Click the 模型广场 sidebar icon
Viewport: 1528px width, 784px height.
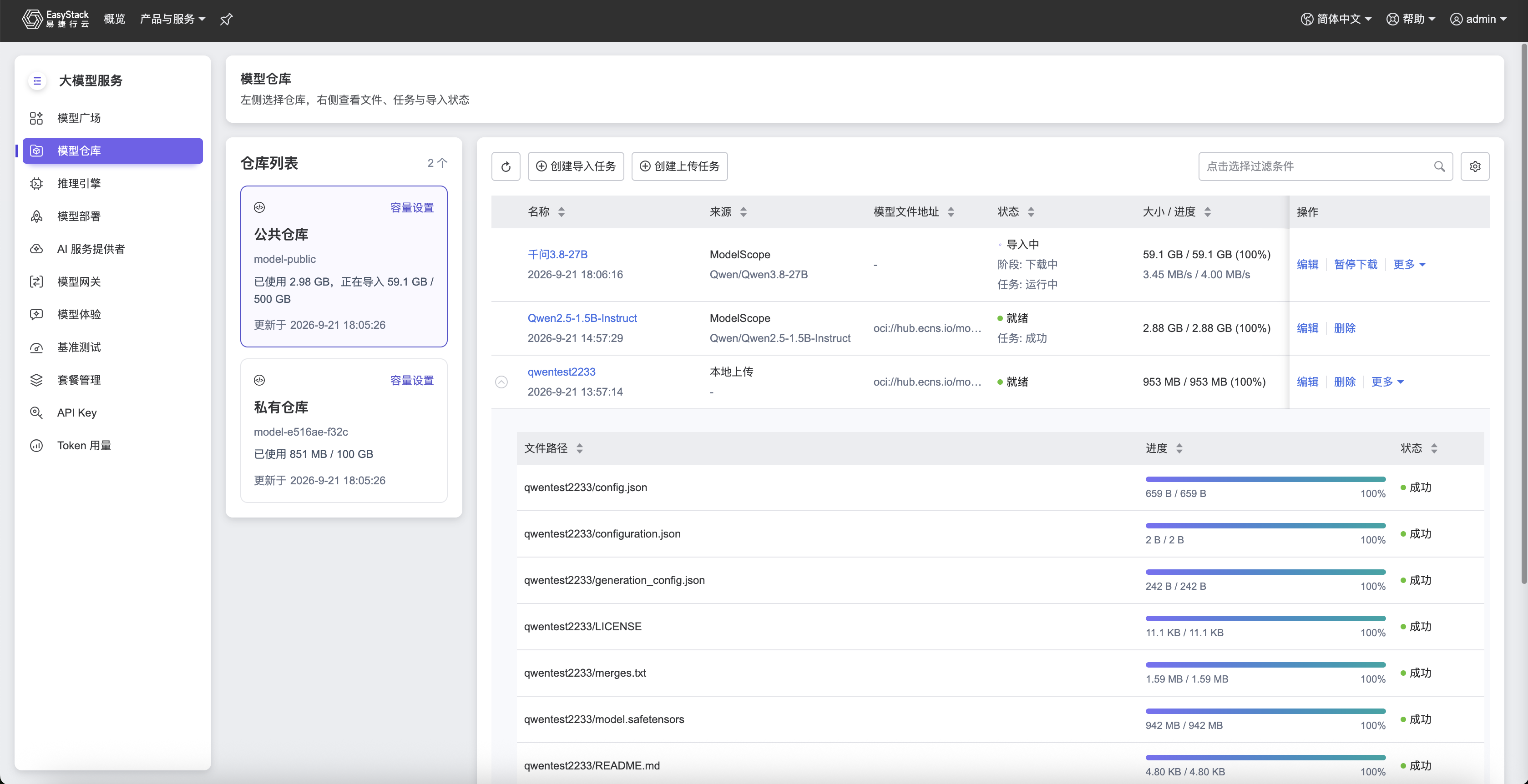point(36,118)
